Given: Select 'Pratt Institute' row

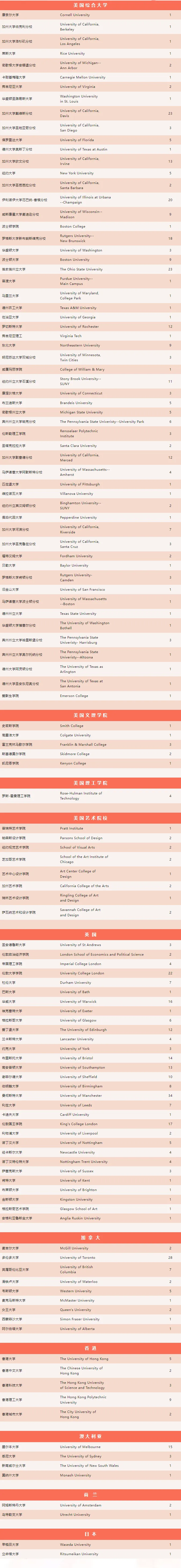Looking at the screenshot, I should (90, 828).
